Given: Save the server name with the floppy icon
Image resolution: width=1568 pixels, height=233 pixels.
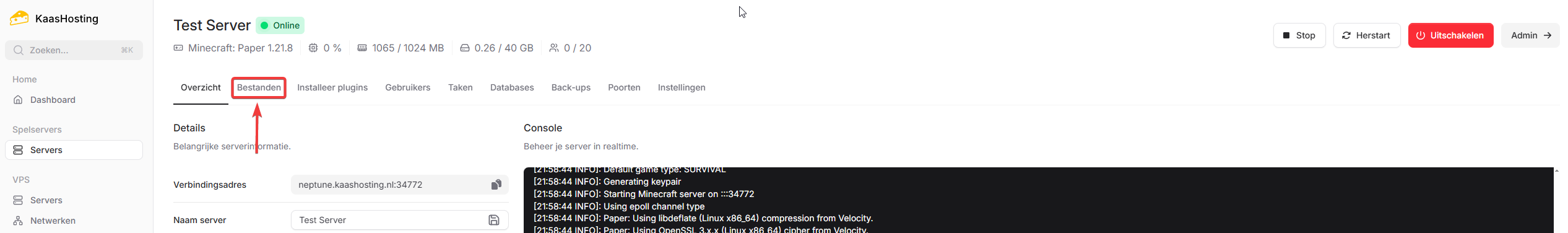Looking at the screenshot, I should (494, 220).
